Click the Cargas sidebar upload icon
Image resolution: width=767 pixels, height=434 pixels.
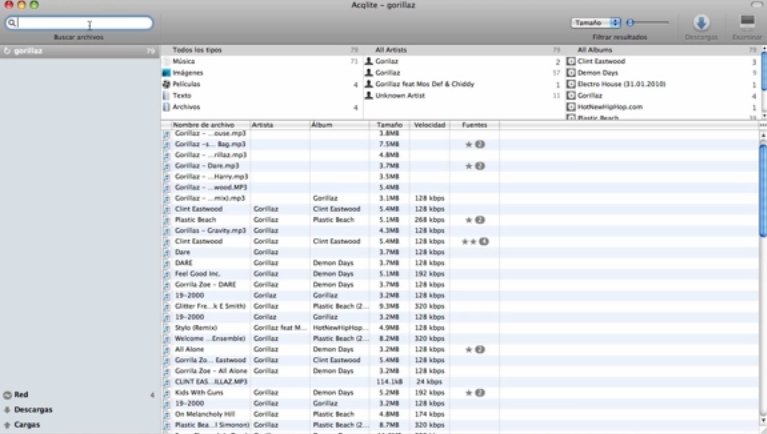point(7,425)
